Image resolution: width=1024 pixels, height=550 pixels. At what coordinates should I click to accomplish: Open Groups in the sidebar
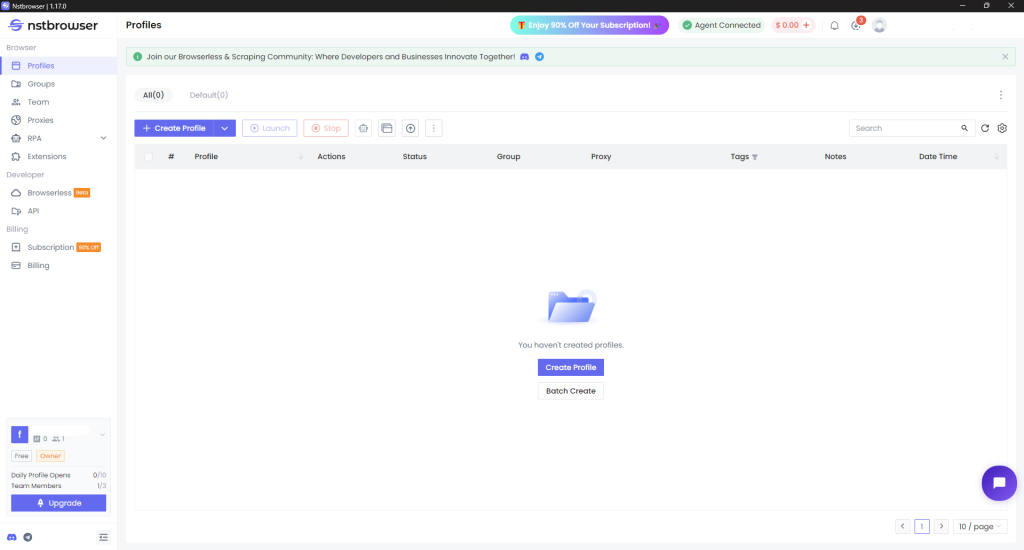(x=59, y=84)
